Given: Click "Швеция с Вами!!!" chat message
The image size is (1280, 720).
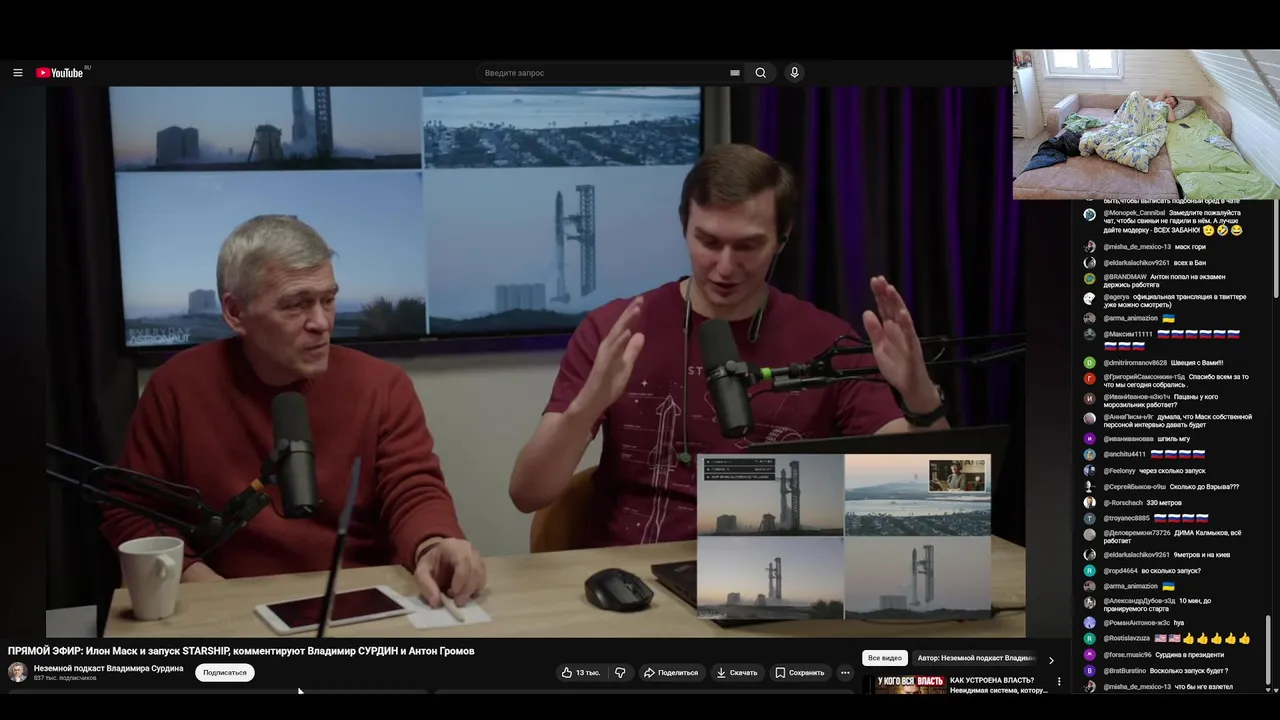Looking at the screenshot, I should [1196, 363].
